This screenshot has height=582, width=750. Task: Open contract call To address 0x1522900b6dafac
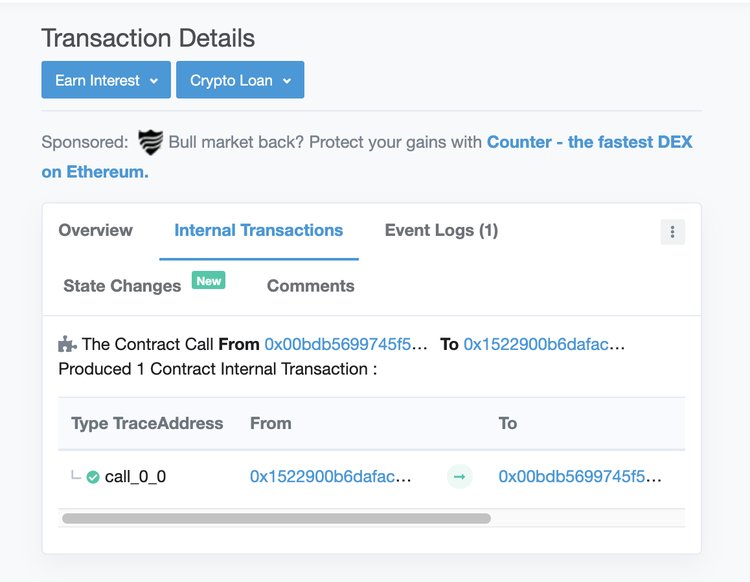544,344
